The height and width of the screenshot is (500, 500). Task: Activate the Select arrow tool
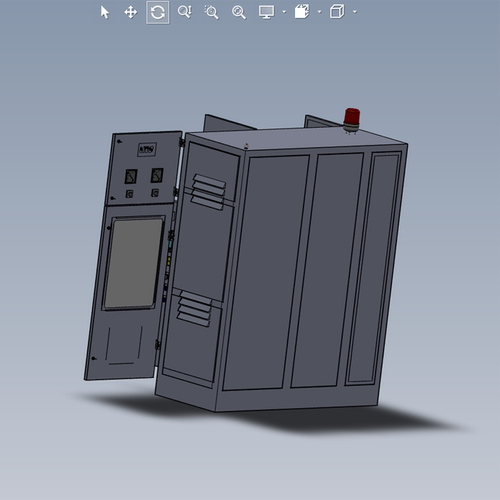pos(105,13)
